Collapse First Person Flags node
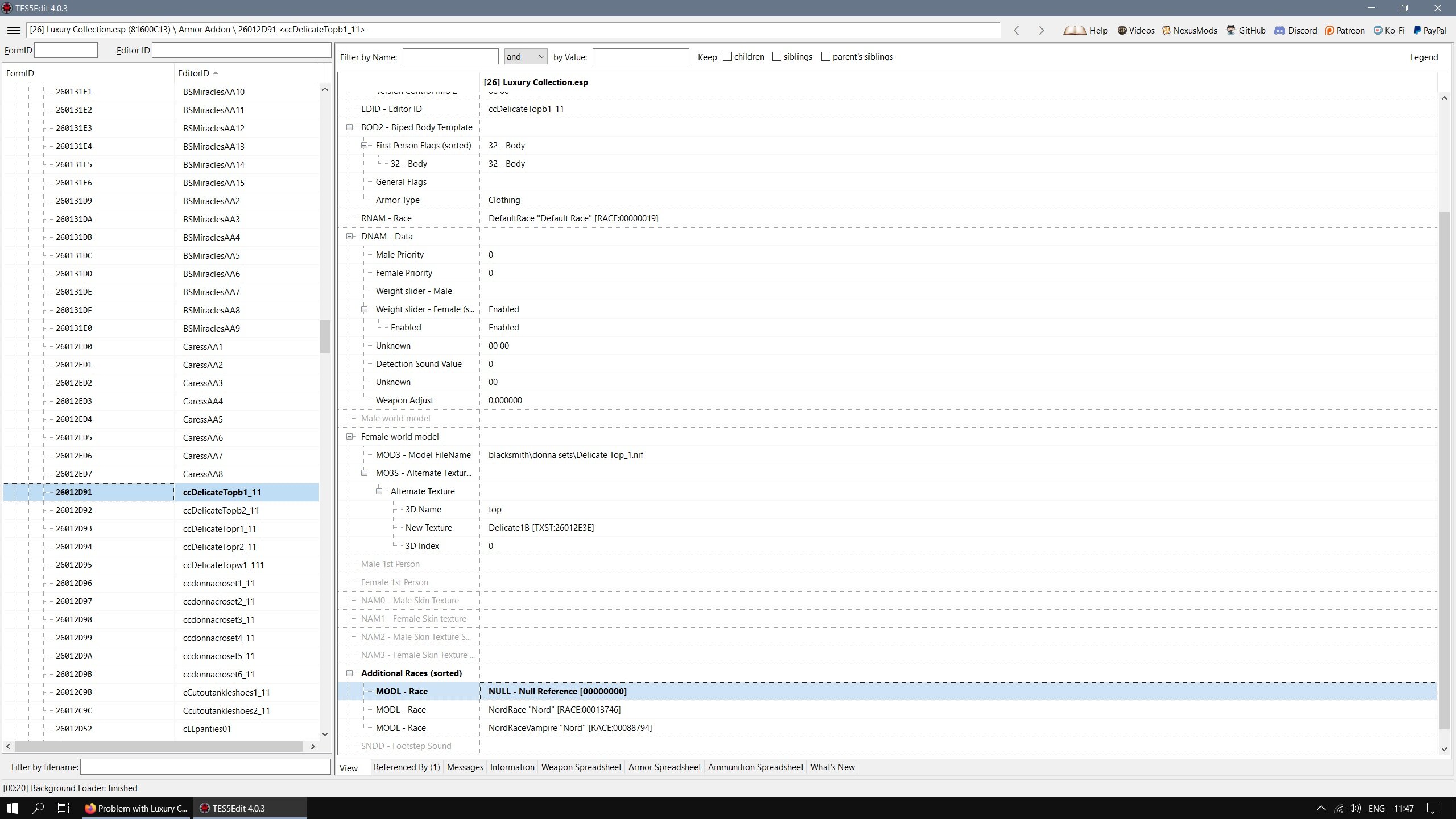 coord(365,146)
